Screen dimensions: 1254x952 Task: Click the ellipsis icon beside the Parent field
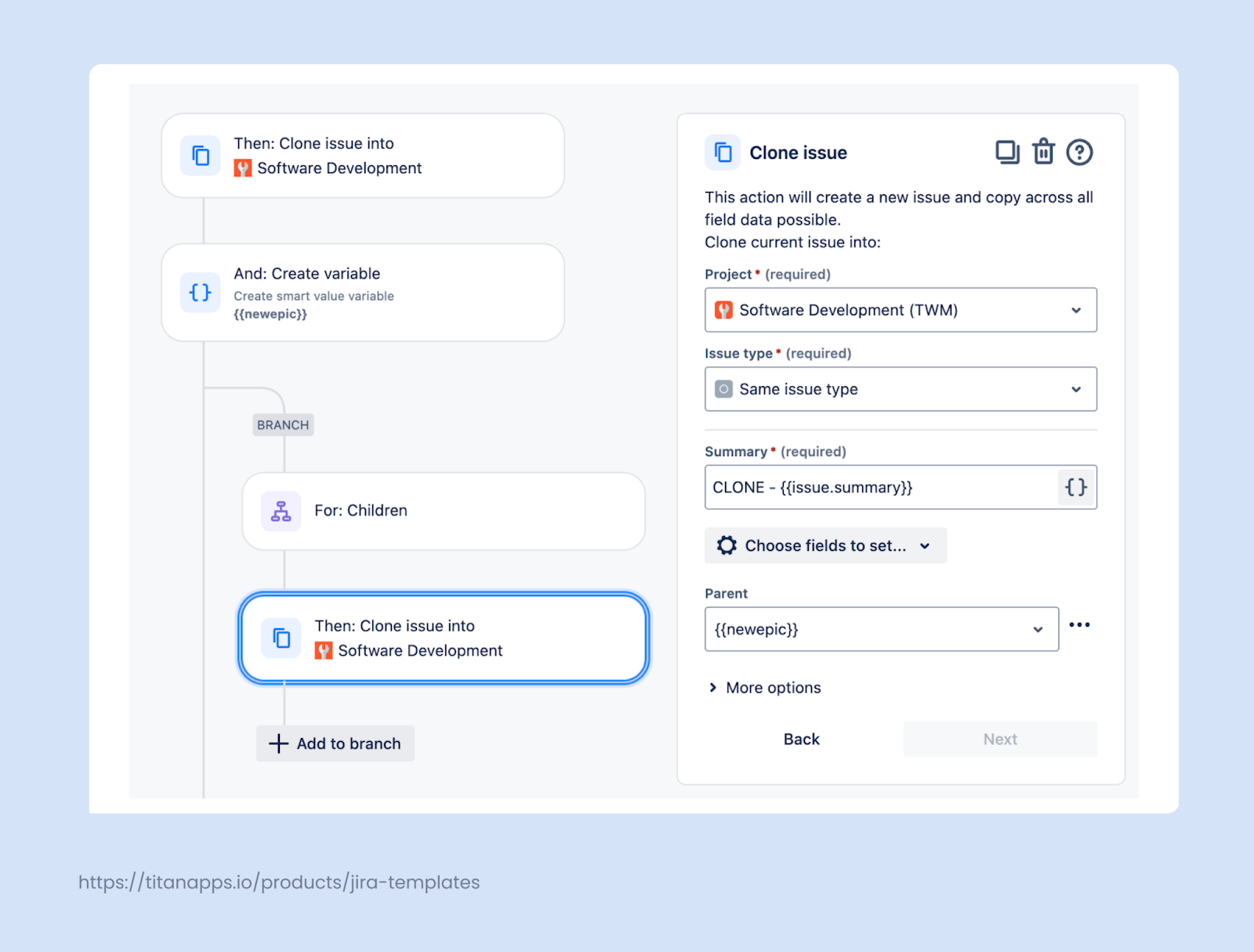(x=1080, y=624)
